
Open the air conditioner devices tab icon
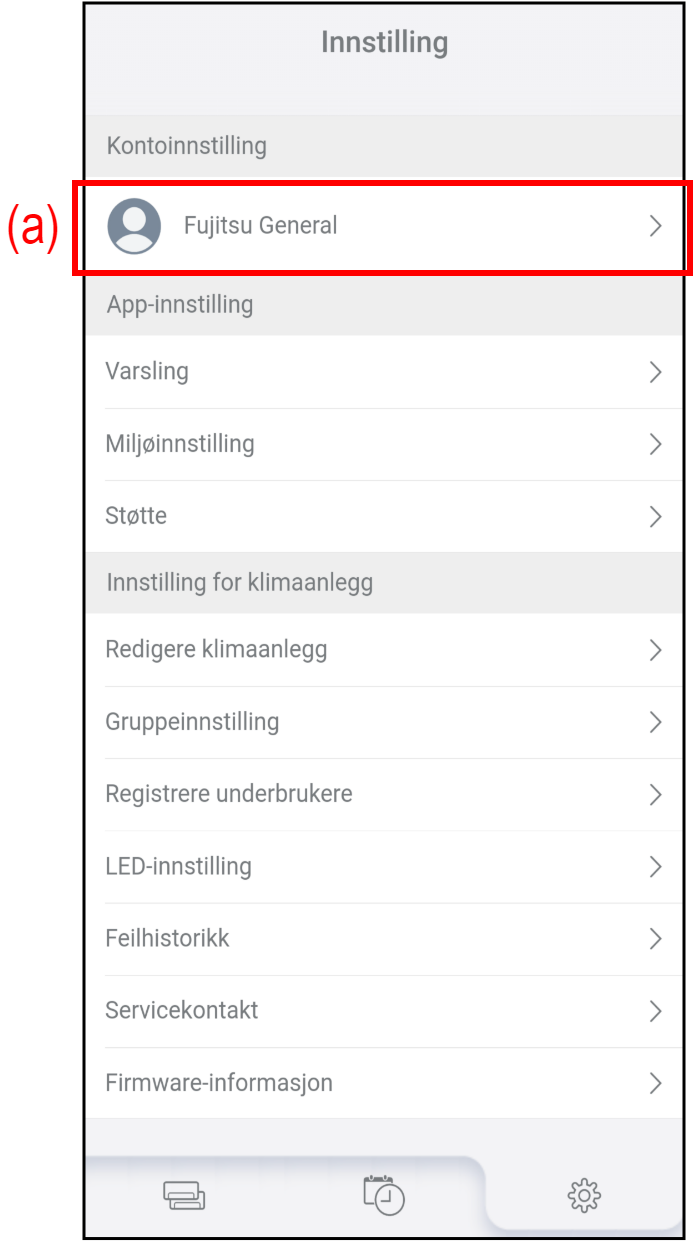(184, 1195)
